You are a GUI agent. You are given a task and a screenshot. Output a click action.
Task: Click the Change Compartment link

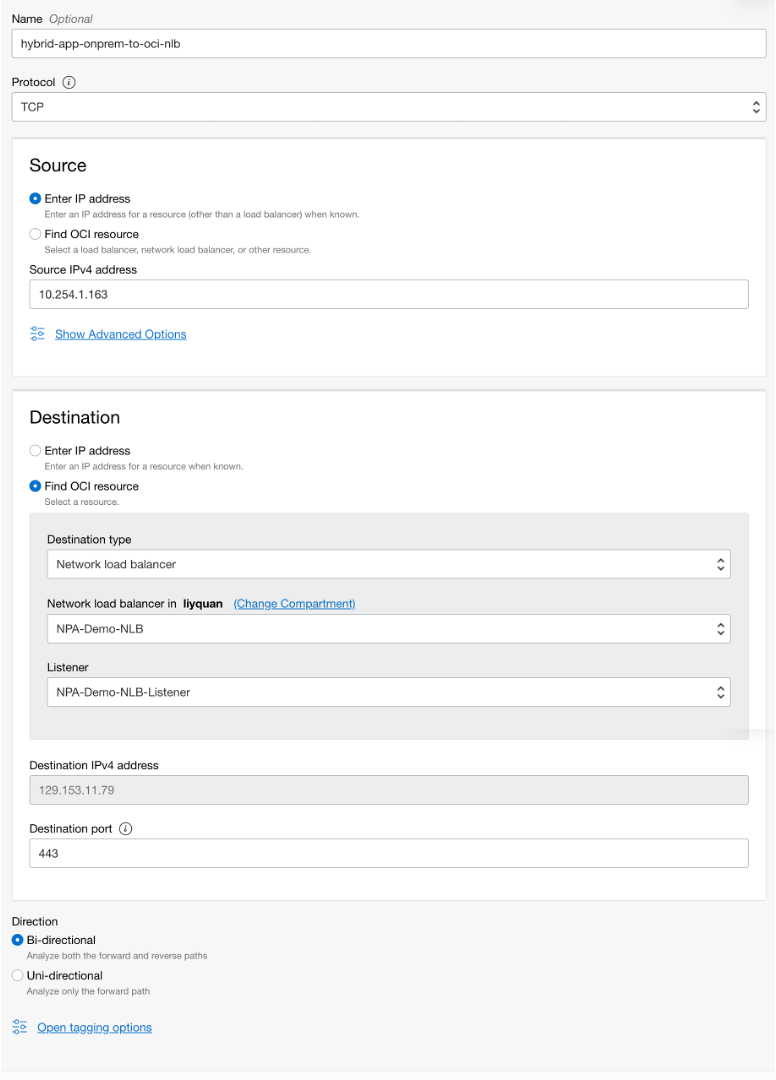[294, 603]
